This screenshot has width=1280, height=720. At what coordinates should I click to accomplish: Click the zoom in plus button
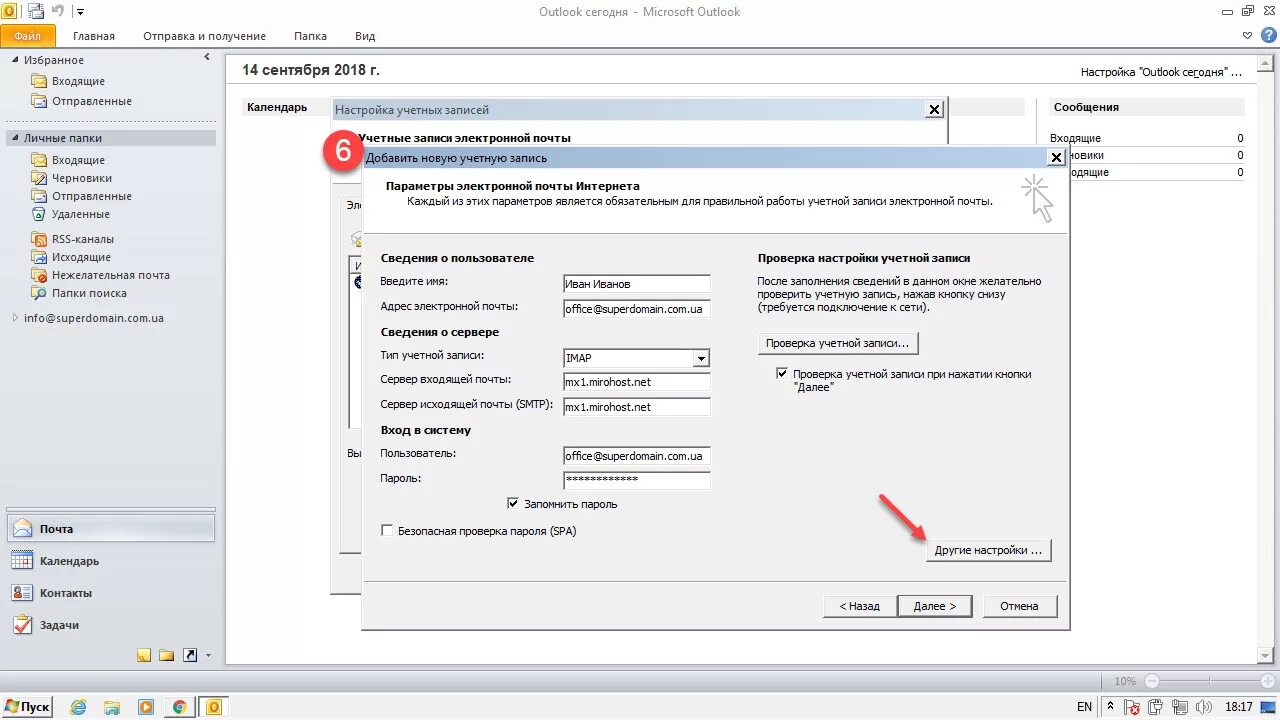pyautogui.click(x=1269, y=681)
